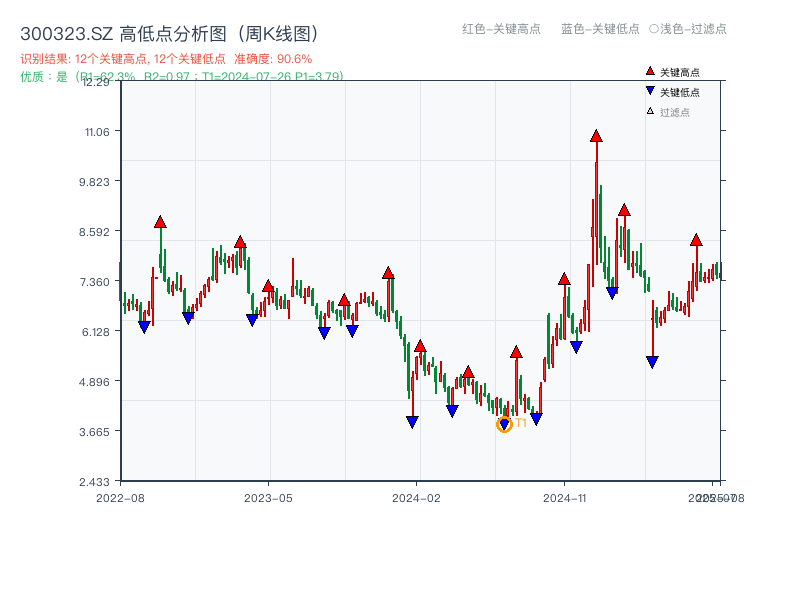Toggle the 过滤点 series in chart legend
This screenshot has height=600, width=800.
668,112
